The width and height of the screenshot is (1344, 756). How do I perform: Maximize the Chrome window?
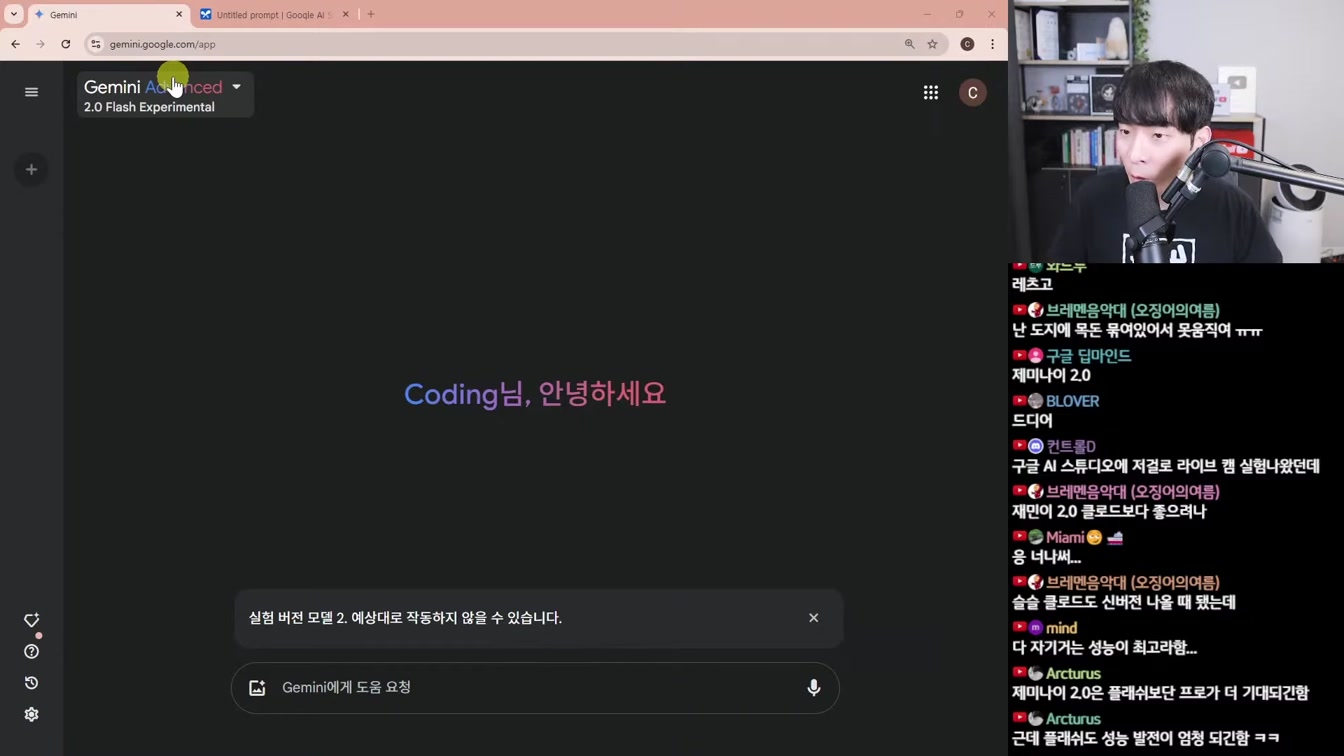[959, 14]
